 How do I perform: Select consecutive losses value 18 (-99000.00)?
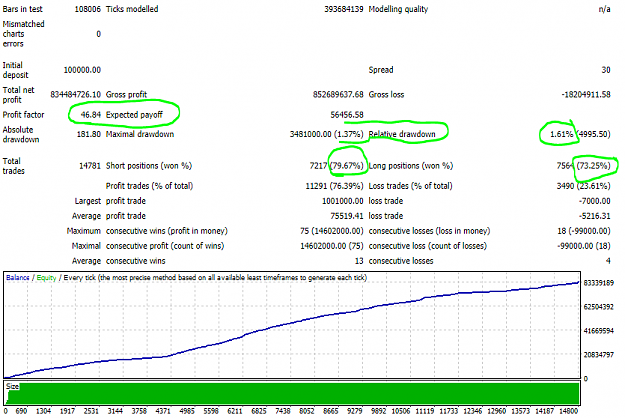coord(584,232)
